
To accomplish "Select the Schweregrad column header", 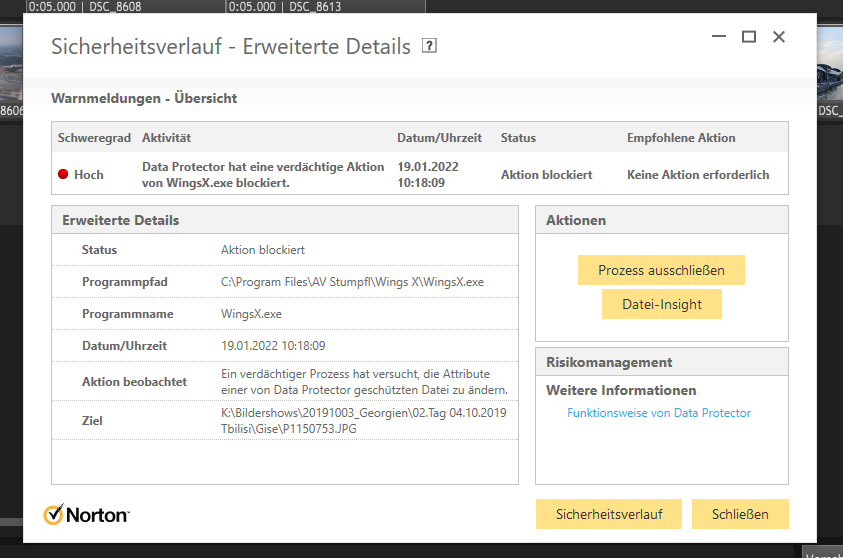I will 94,138.
